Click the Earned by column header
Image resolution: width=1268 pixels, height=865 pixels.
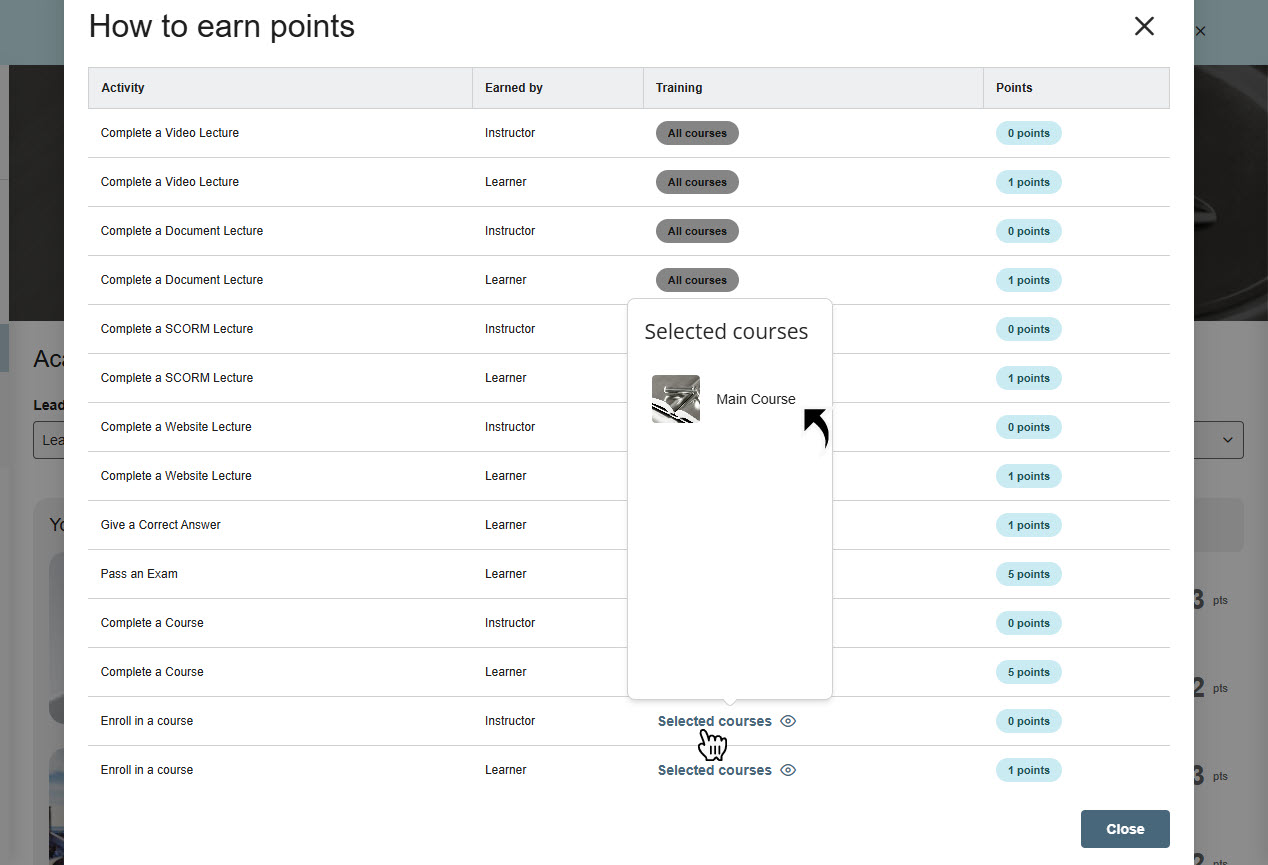pyautogui.click(x=514, y=88)
